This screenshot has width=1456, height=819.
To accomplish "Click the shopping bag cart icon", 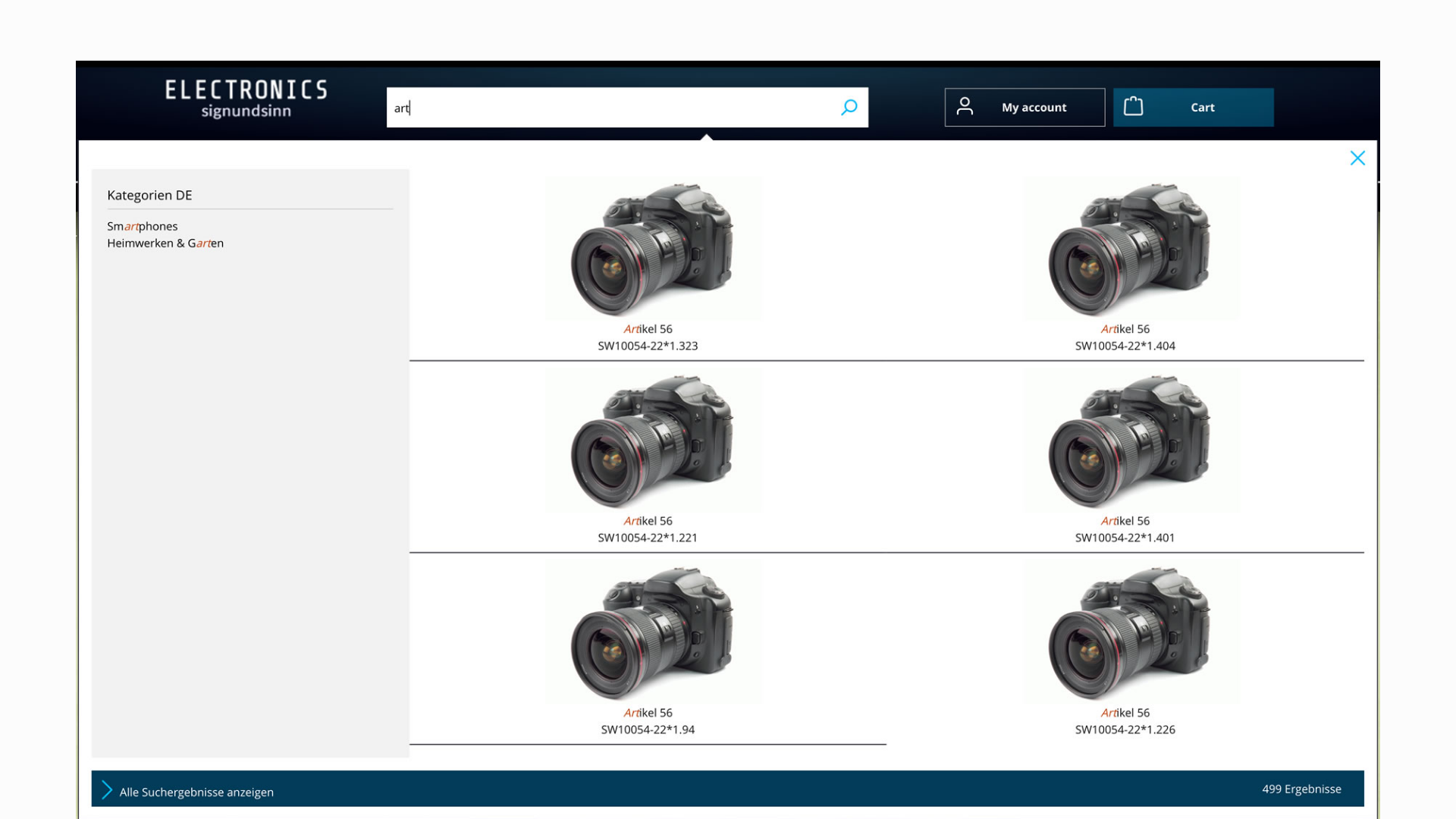I will coord(1133,106).
